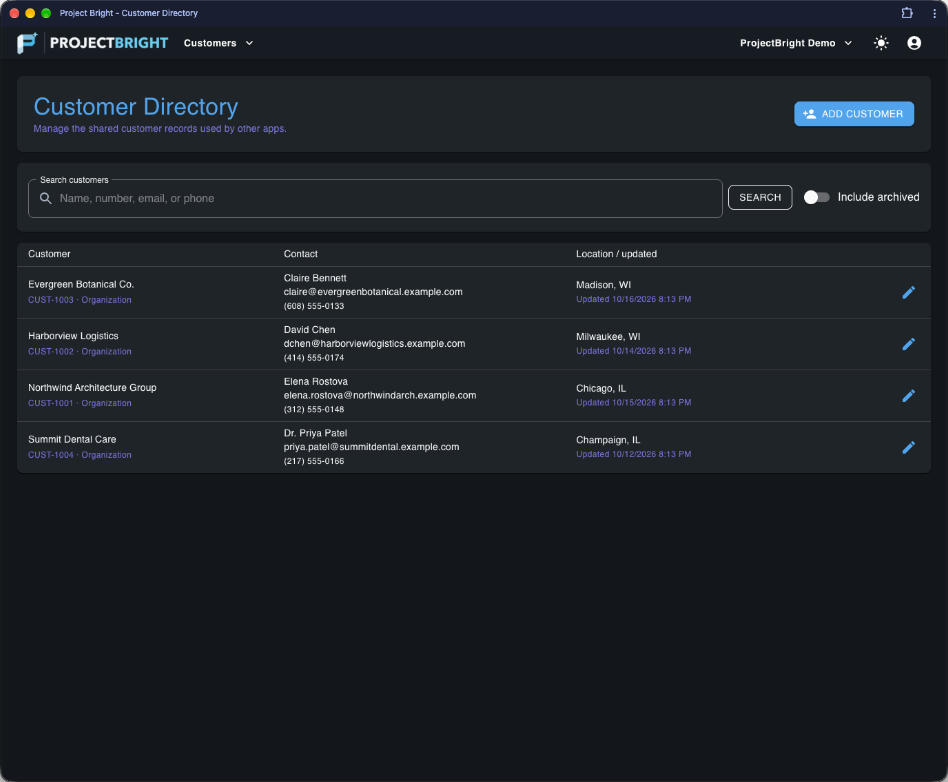This screenshot has height=782, width=948.
Task: Click contact name David Chen
Action: [310, 330]
